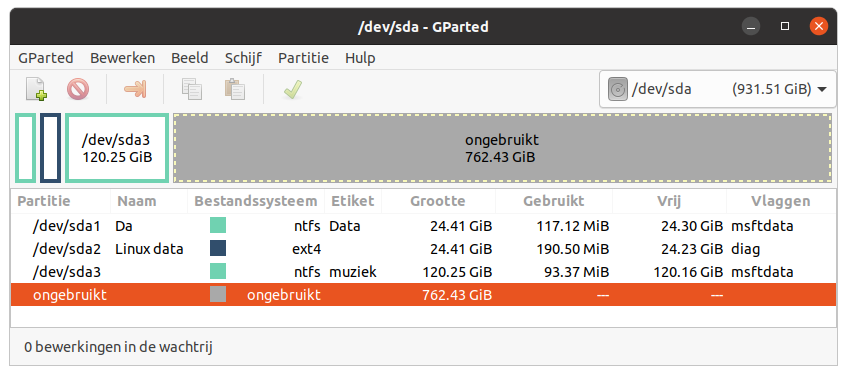
Task: Select the ongebruikt 762.43 GiB graphic block
Action: pyautogui.click(x=502, y=148)
